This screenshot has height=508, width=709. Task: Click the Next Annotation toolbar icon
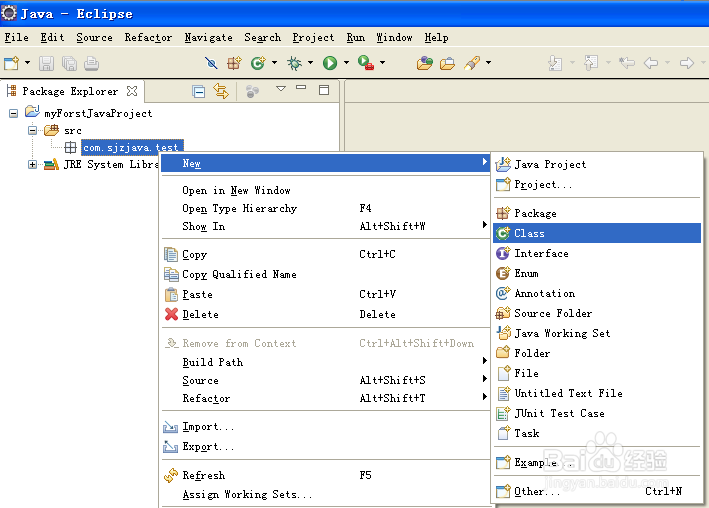555,63
